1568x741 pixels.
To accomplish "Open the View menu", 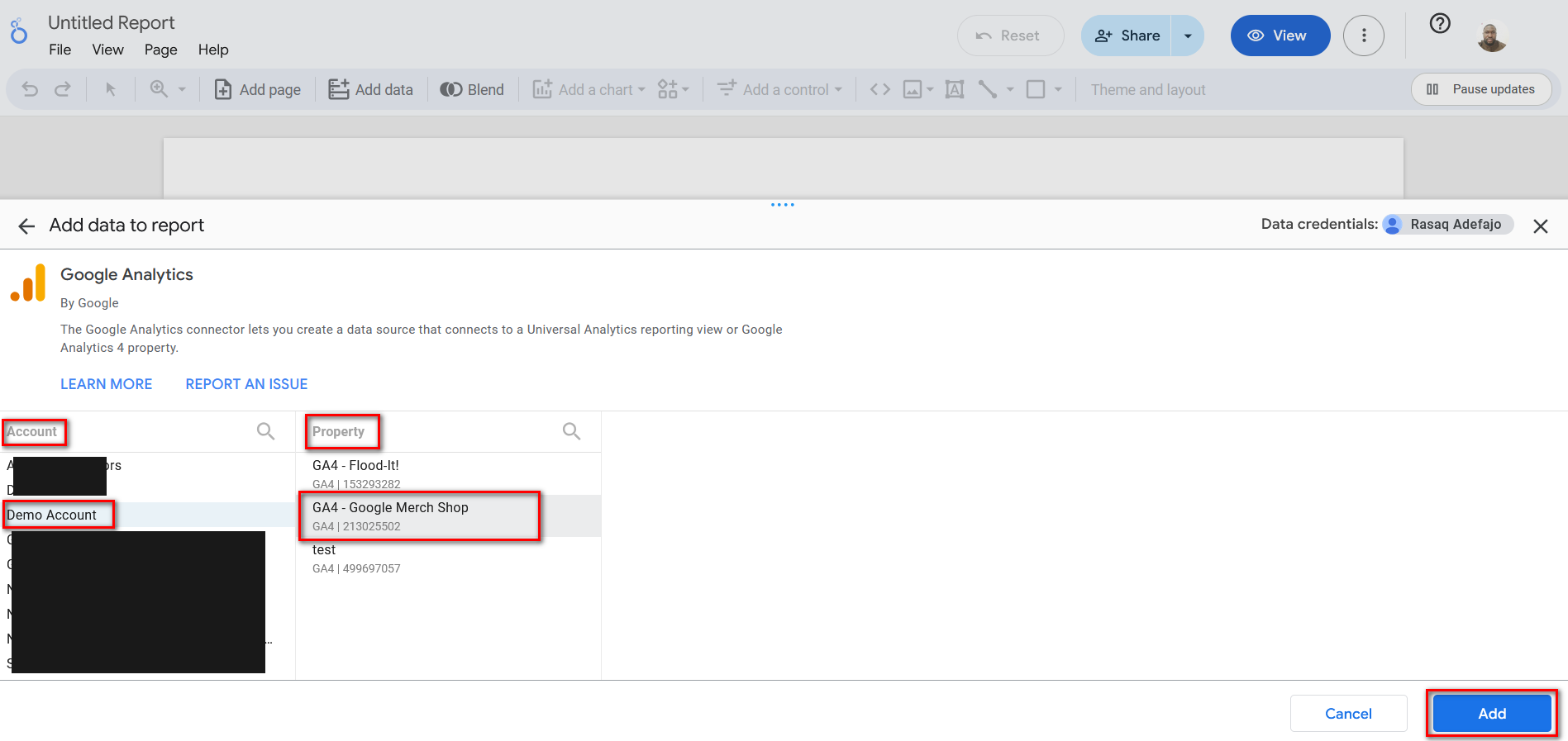I will 108,50.
